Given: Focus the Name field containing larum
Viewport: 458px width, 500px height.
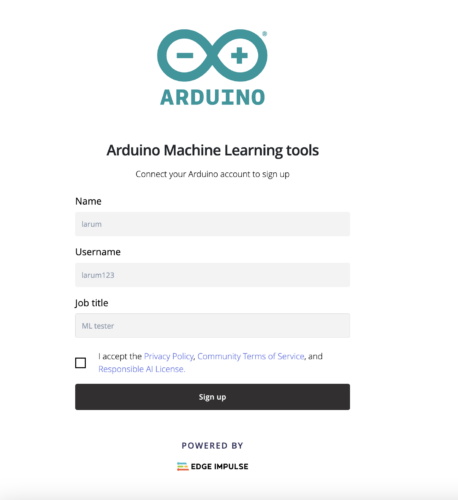Looking at the screenshot, I should [x=212, y=224].
